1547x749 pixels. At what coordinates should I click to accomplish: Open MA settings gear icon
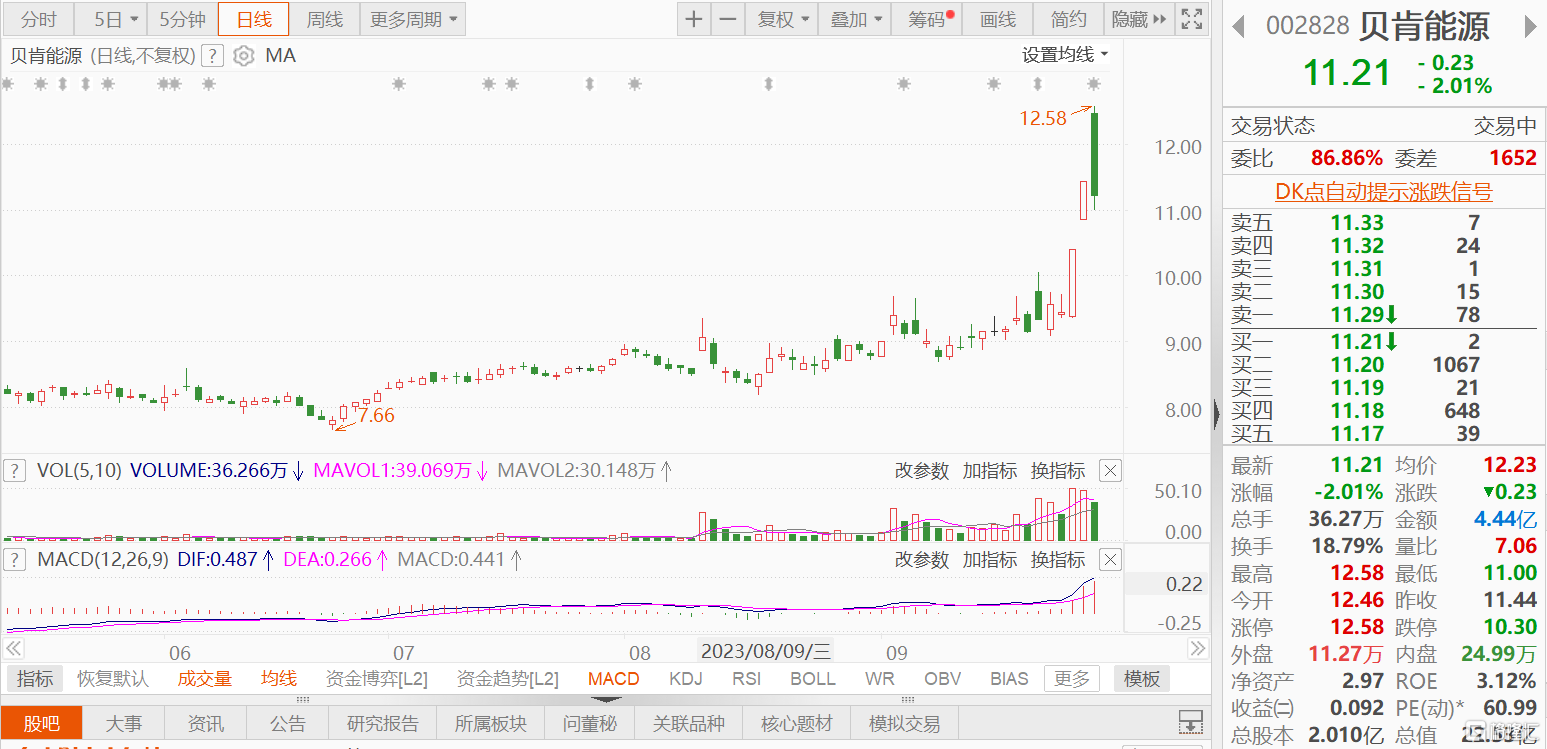coord(243,56)
